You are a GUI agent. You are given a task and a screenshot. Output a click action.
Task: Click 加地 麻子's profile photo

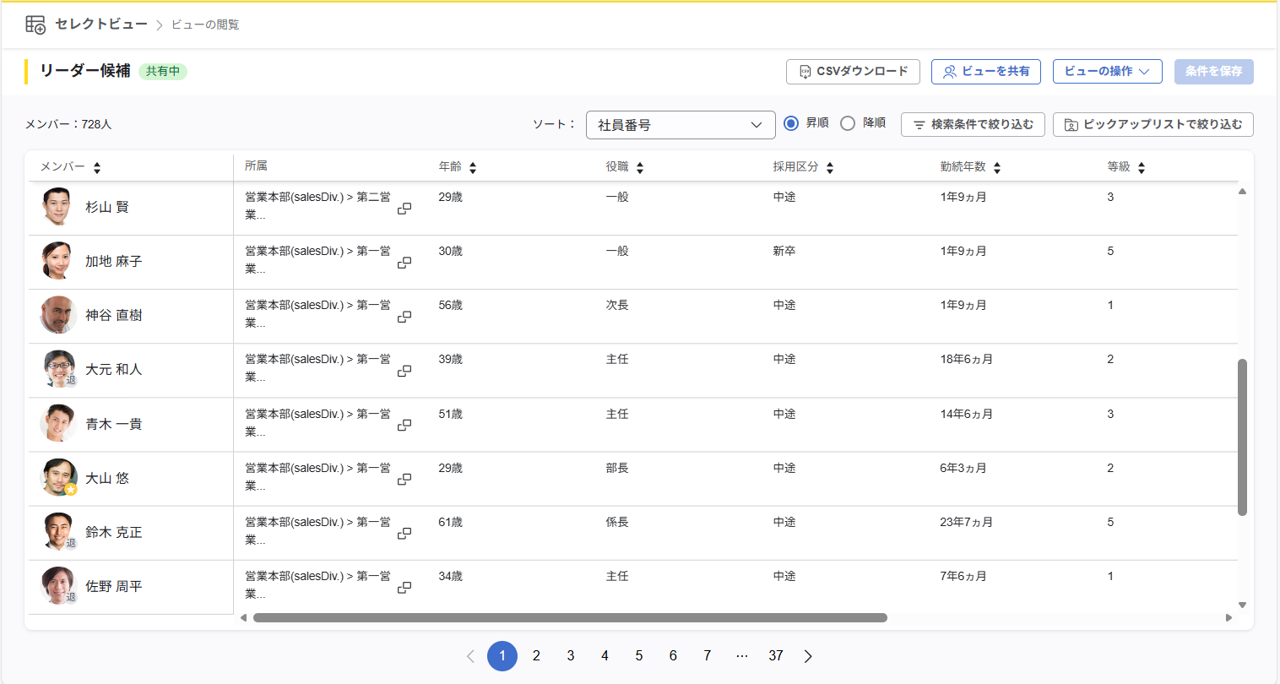coord(58,261)
